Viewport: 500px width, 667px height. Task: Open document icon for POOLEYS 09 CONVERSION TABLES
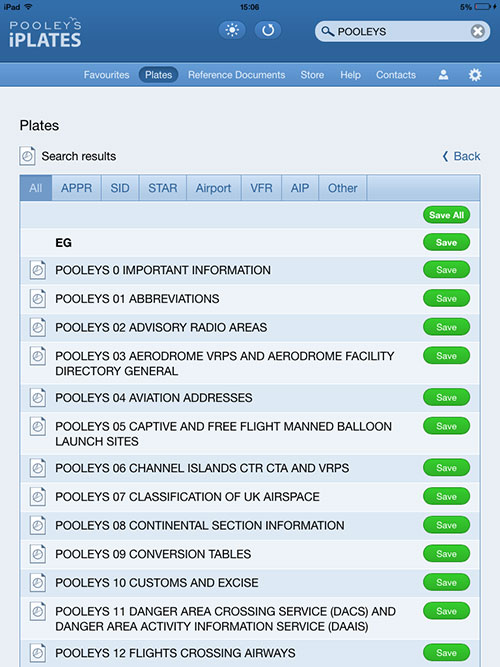coord(37,554)
